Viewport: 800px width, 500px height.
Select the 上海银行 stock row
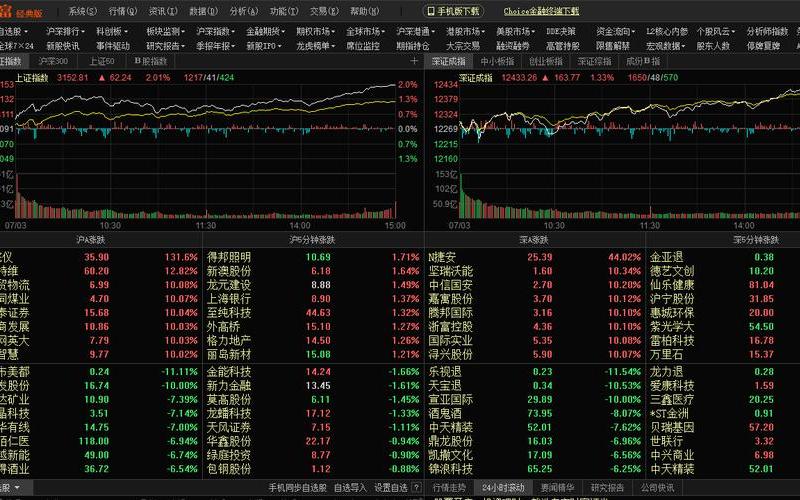point(313,299)
